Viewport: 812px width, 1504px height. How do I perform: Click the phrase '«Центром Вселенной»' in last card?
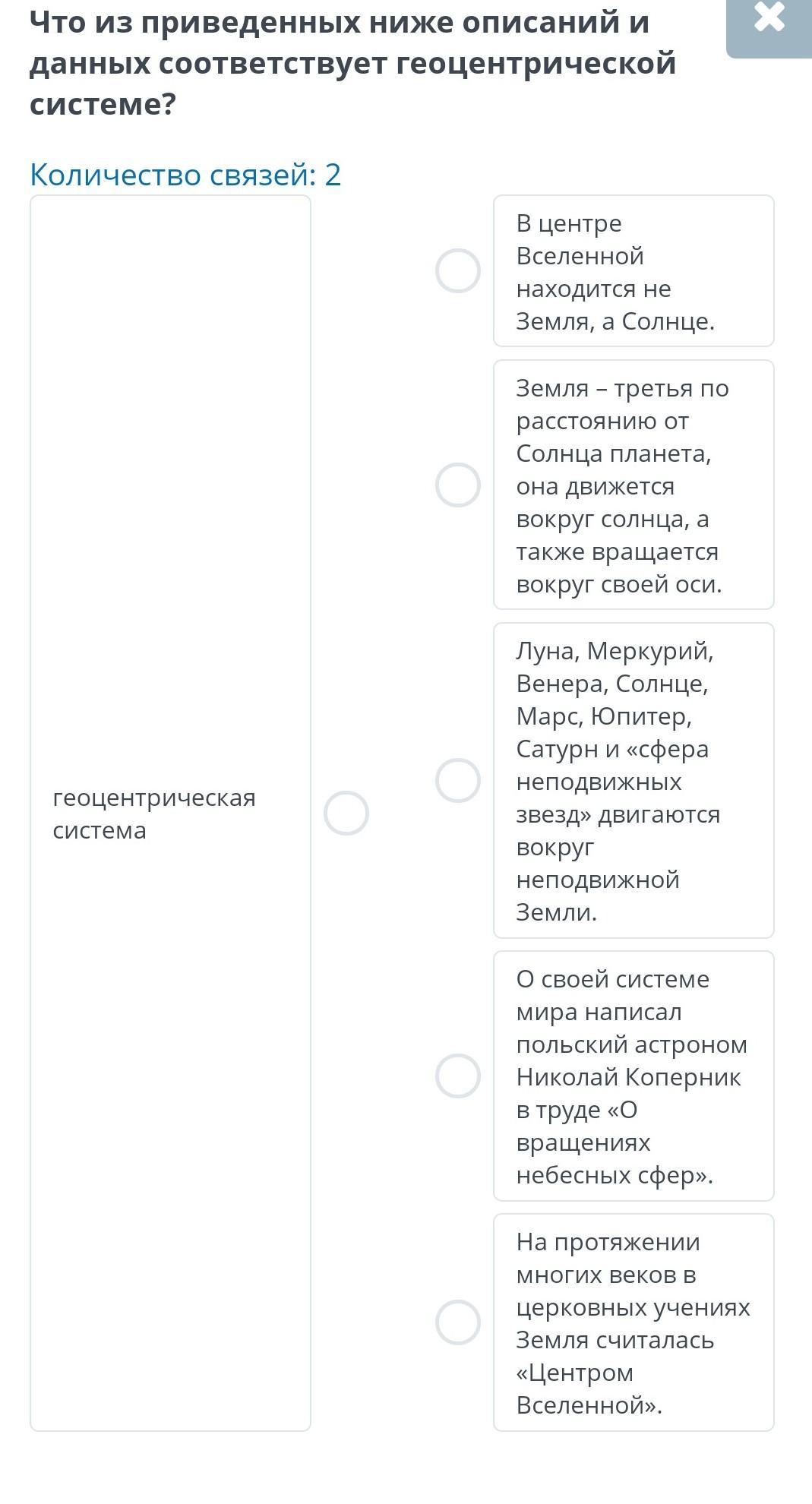589,1389
